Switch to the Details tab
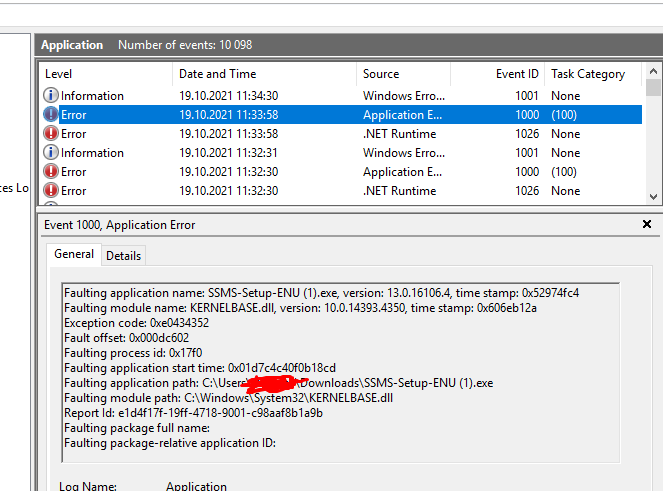 click(x=124, y=256)
